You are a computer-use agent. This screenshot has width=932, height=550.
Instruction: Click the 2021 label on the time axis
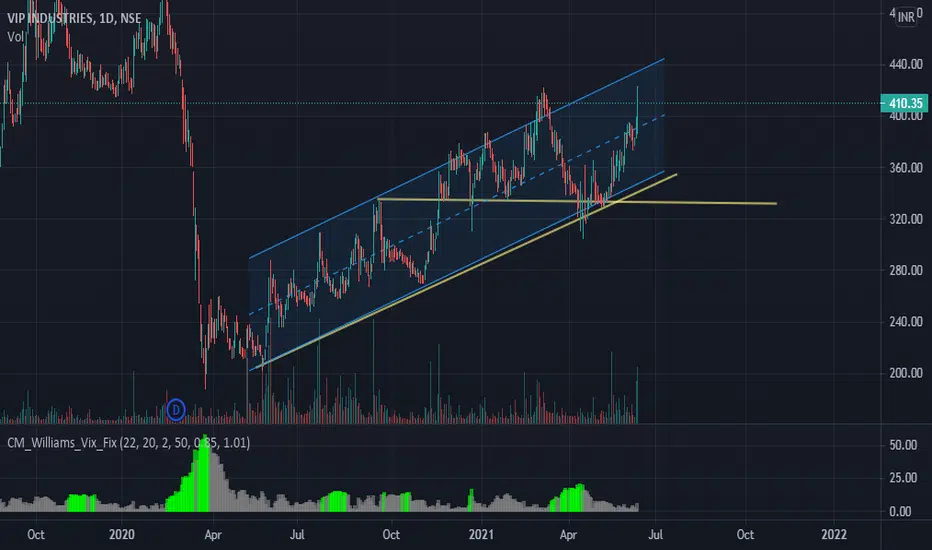(481, 535)
